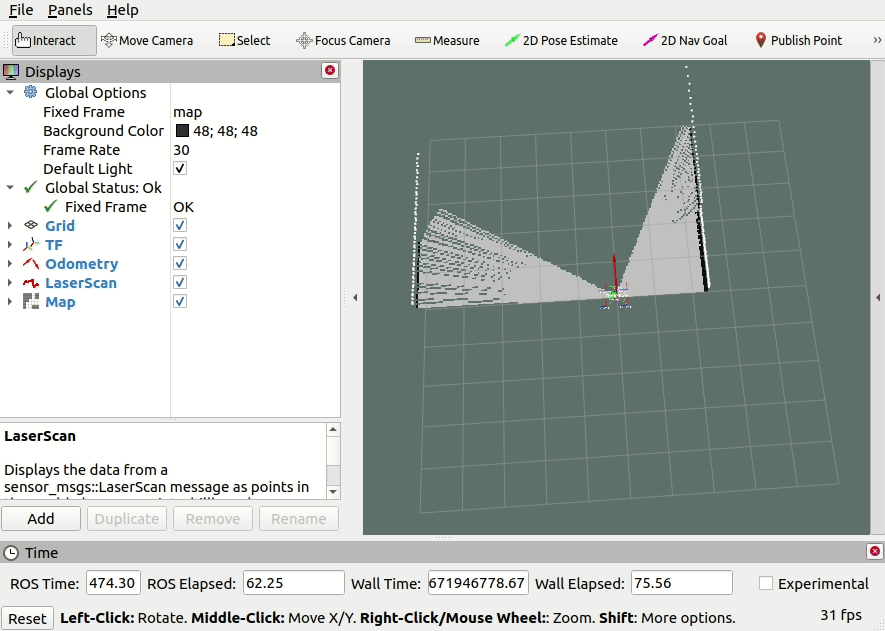Hide the Map display via checkbox
Screen dimensions: 885x631
180,301
